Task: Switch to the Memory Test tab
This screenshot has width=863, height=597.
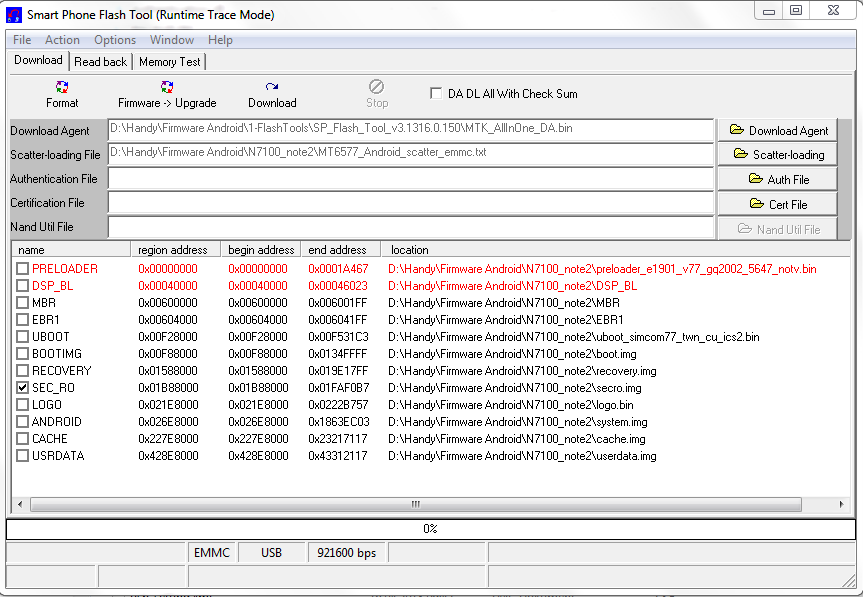Action: pyautogui.click(x=169, y=62)
